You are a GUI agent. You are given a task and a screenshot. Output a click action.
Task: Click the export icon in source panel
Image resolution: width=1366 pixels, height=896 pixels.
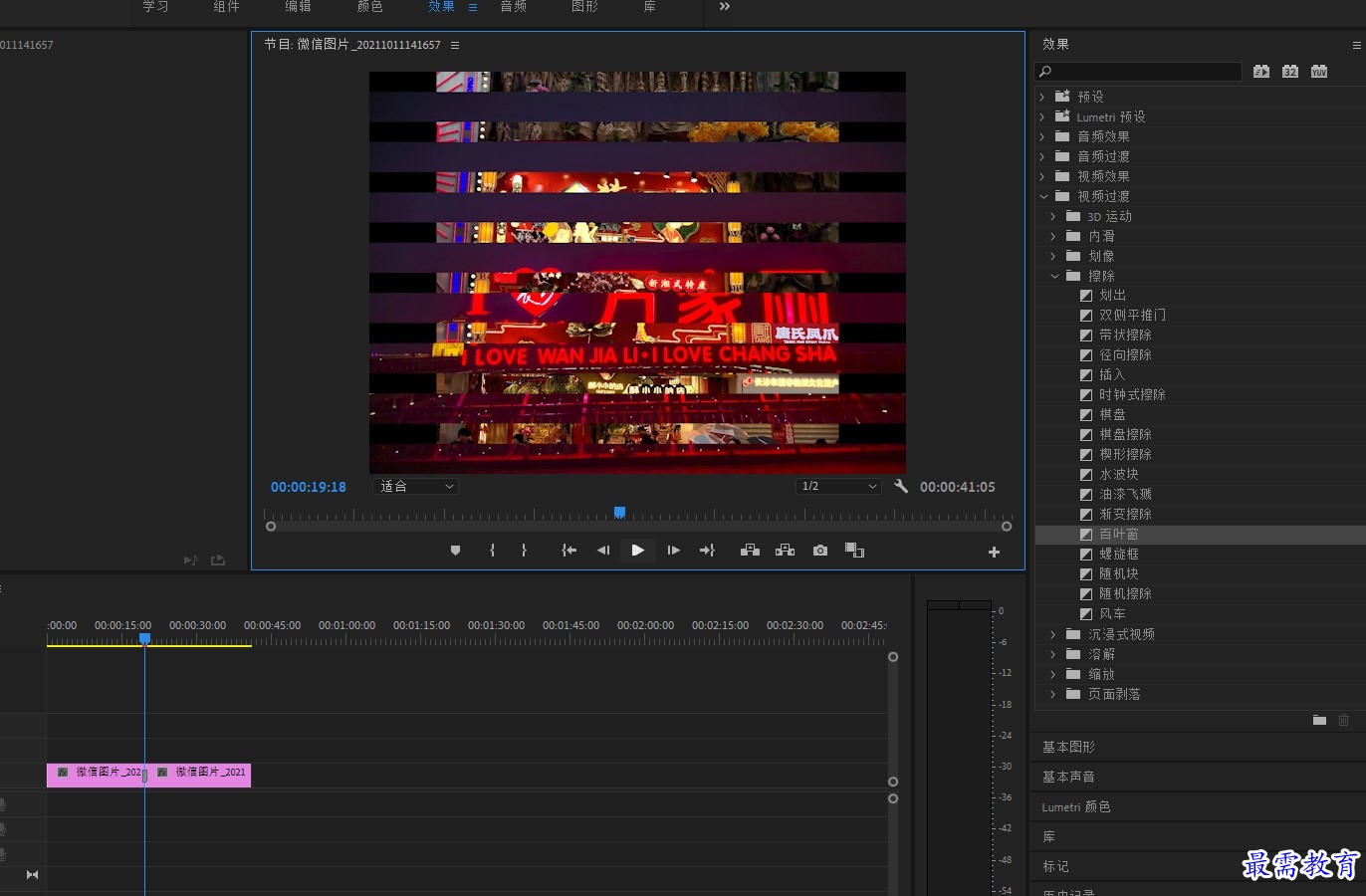[218, 560]
